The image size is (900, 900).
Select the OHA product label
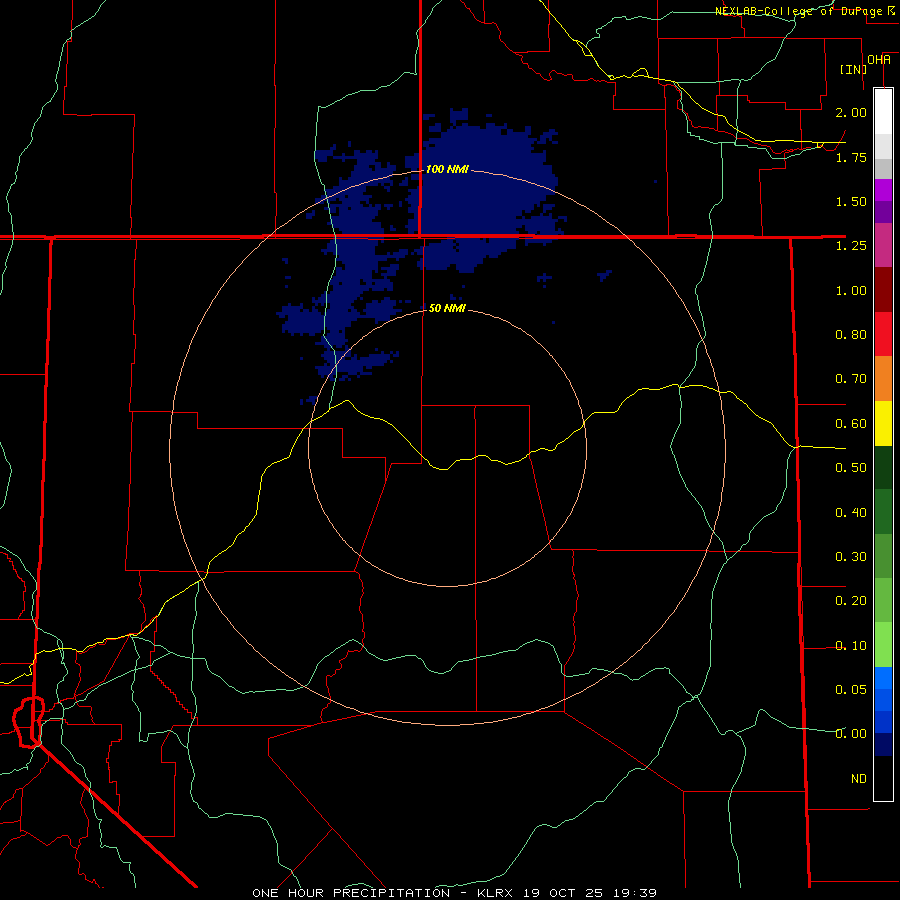[879, 60]
